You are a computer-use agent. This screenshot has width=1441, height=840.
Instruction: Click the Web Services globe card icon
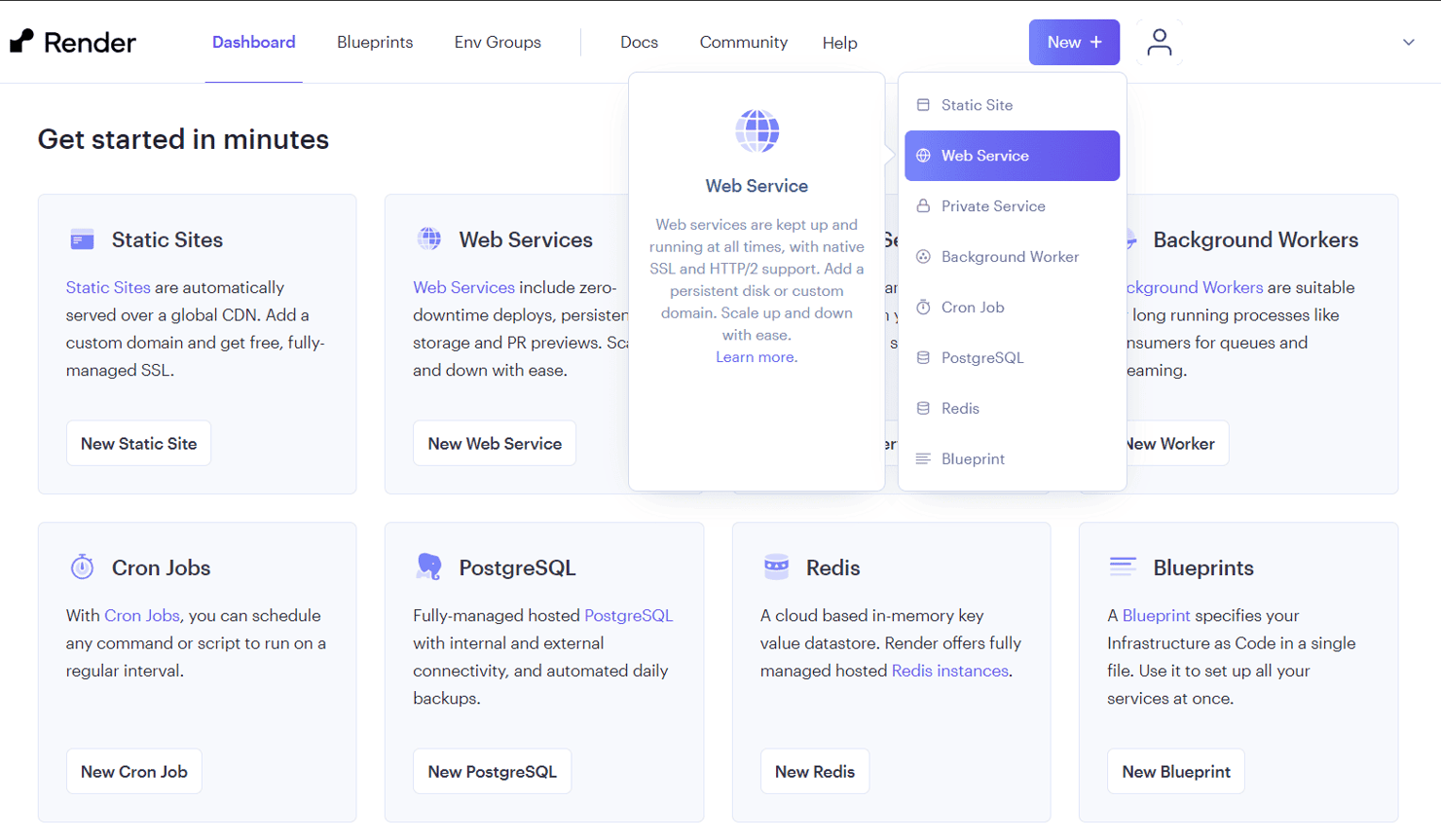pos(429,238)
